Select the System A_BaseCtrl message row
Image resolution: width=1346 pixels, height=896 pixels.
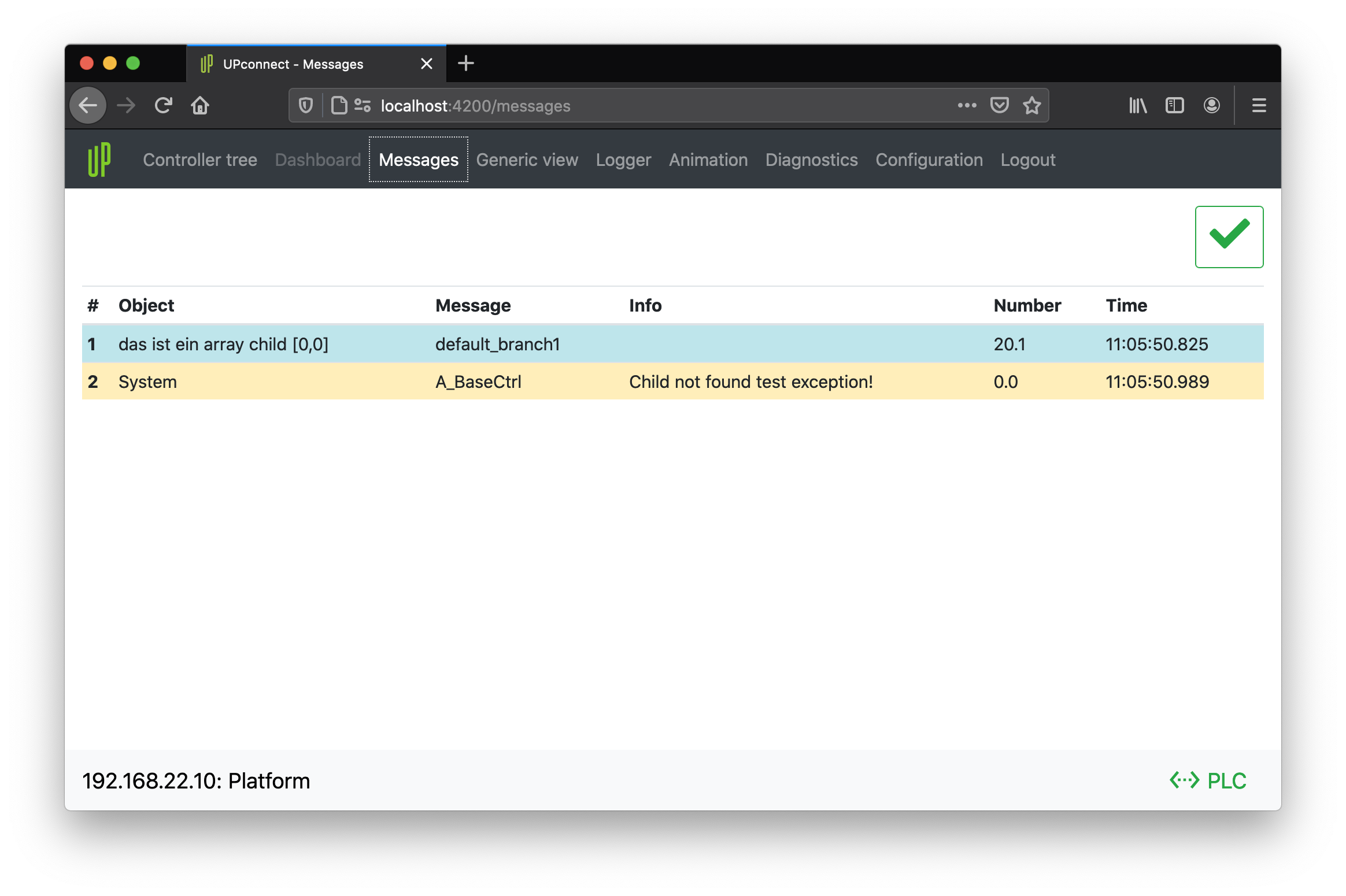(672, 382)
